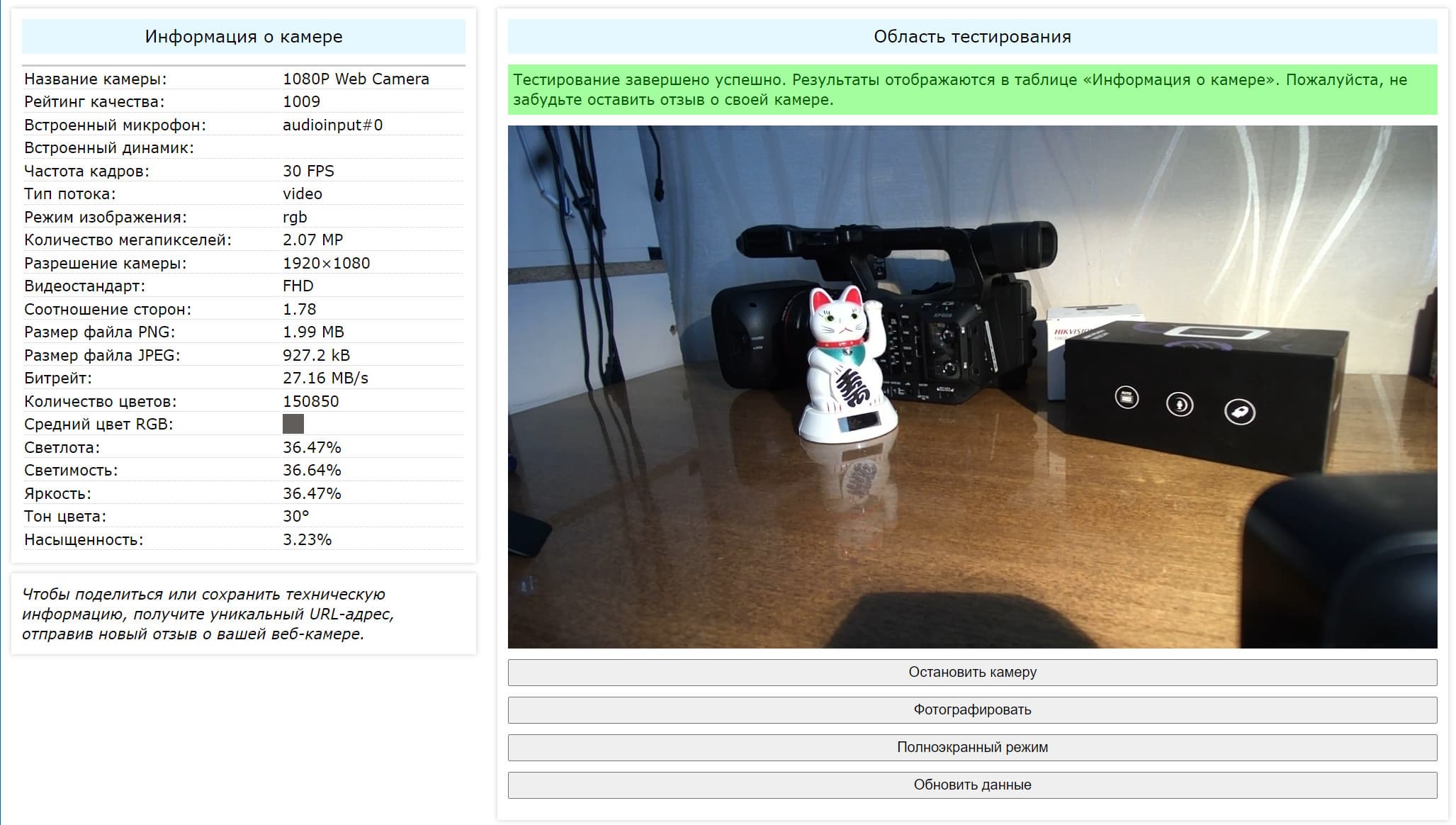Click the average RGB color swatch

pyautogui.click(x=293, y=424)
